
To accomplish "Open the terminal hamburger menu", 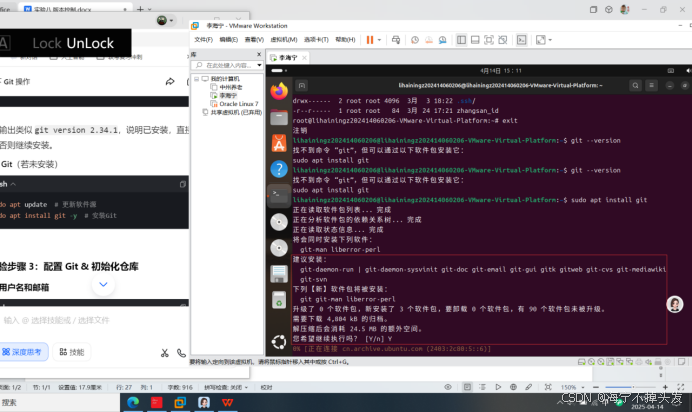I will (651, 86).
